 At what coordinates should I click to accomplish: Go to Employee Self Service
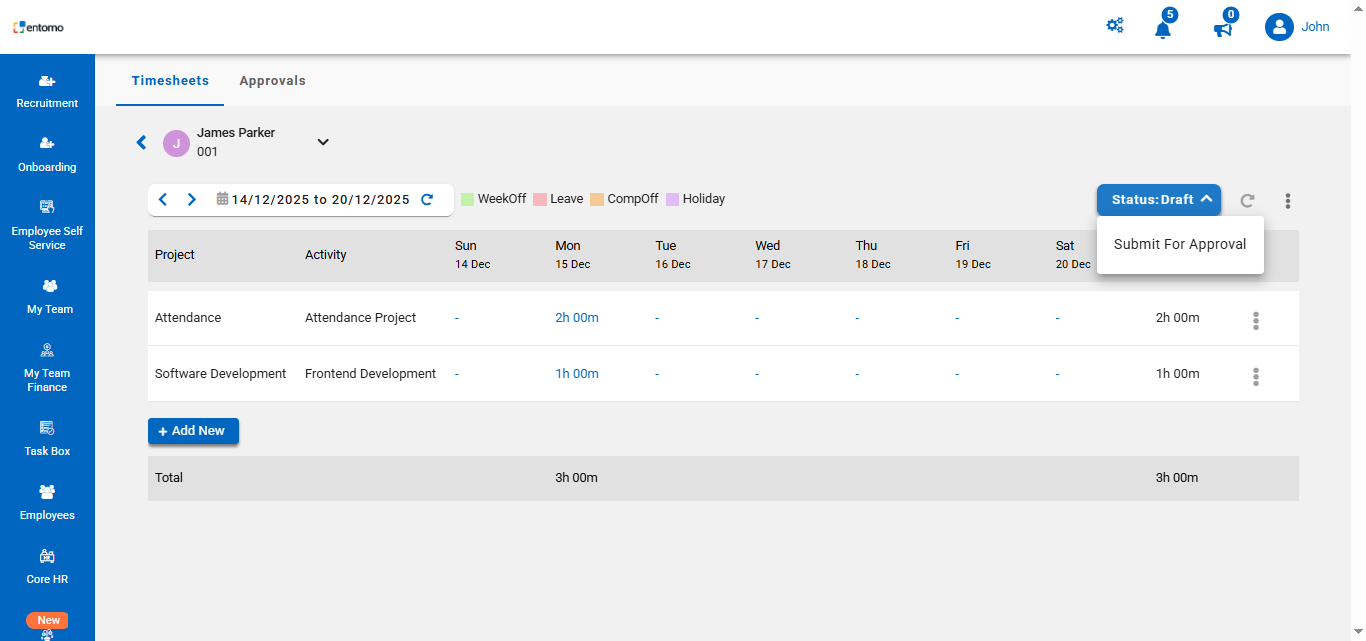click(x=47, y=225)
